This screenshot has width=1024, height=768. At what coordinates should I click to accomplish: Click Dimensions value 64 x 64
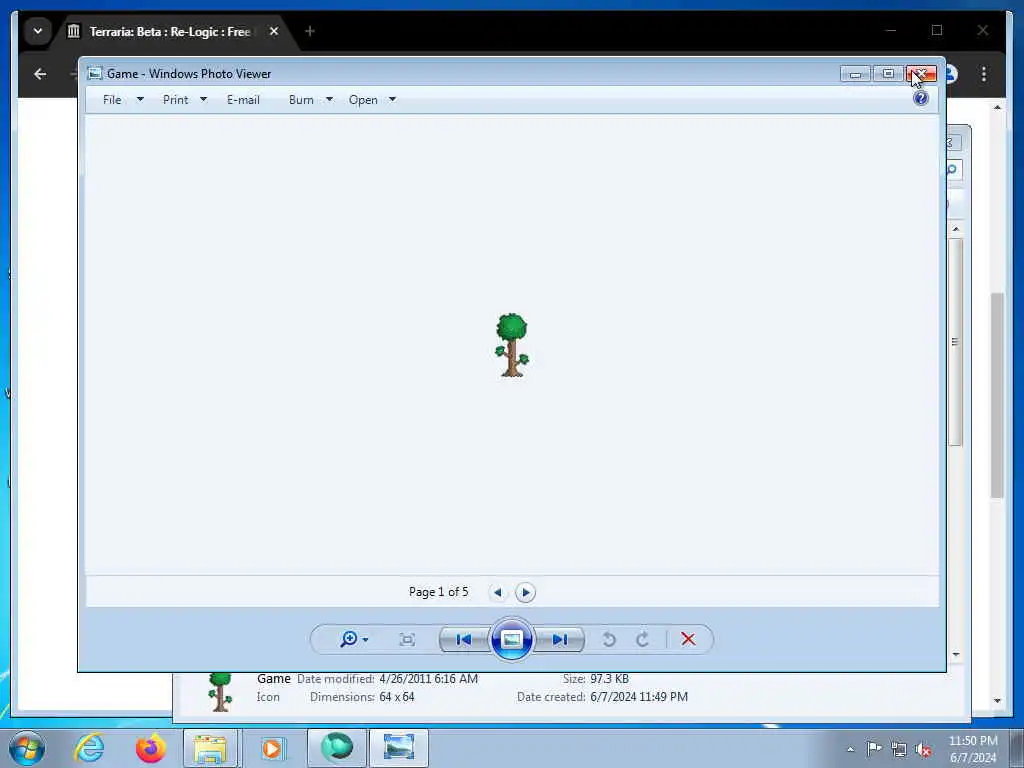[x=397, y=697]
